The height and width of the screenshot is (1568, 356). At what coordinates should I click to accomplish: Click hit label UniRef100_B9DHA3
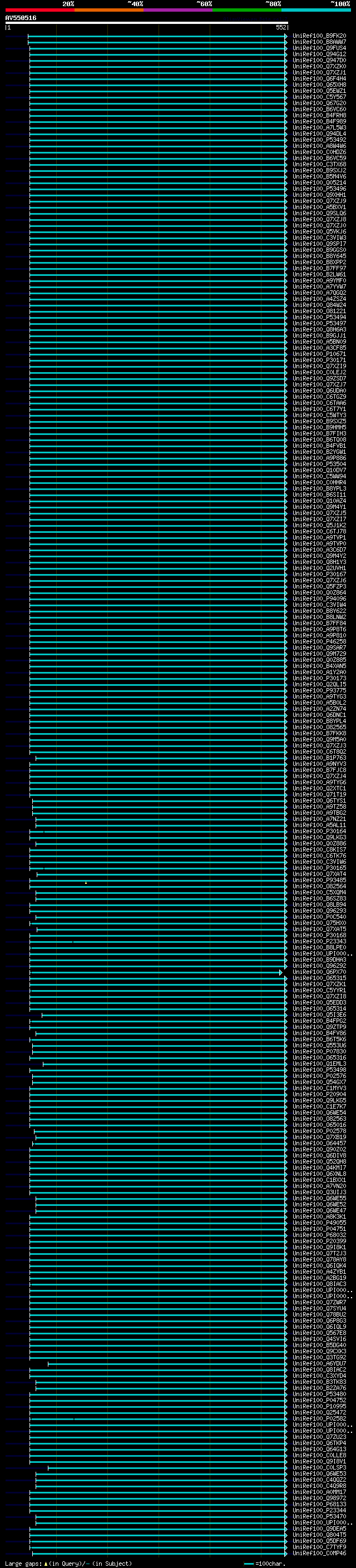tap(319, 959)
